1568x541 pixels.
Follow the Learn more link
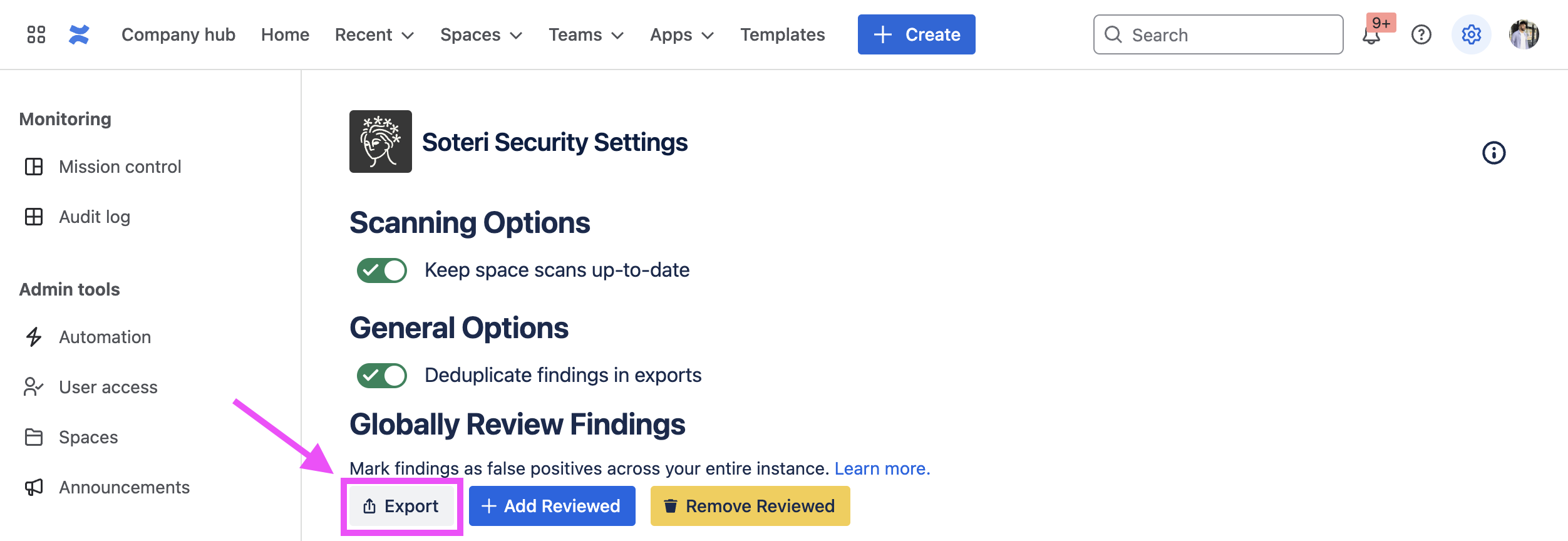click(x=882, y=468)
